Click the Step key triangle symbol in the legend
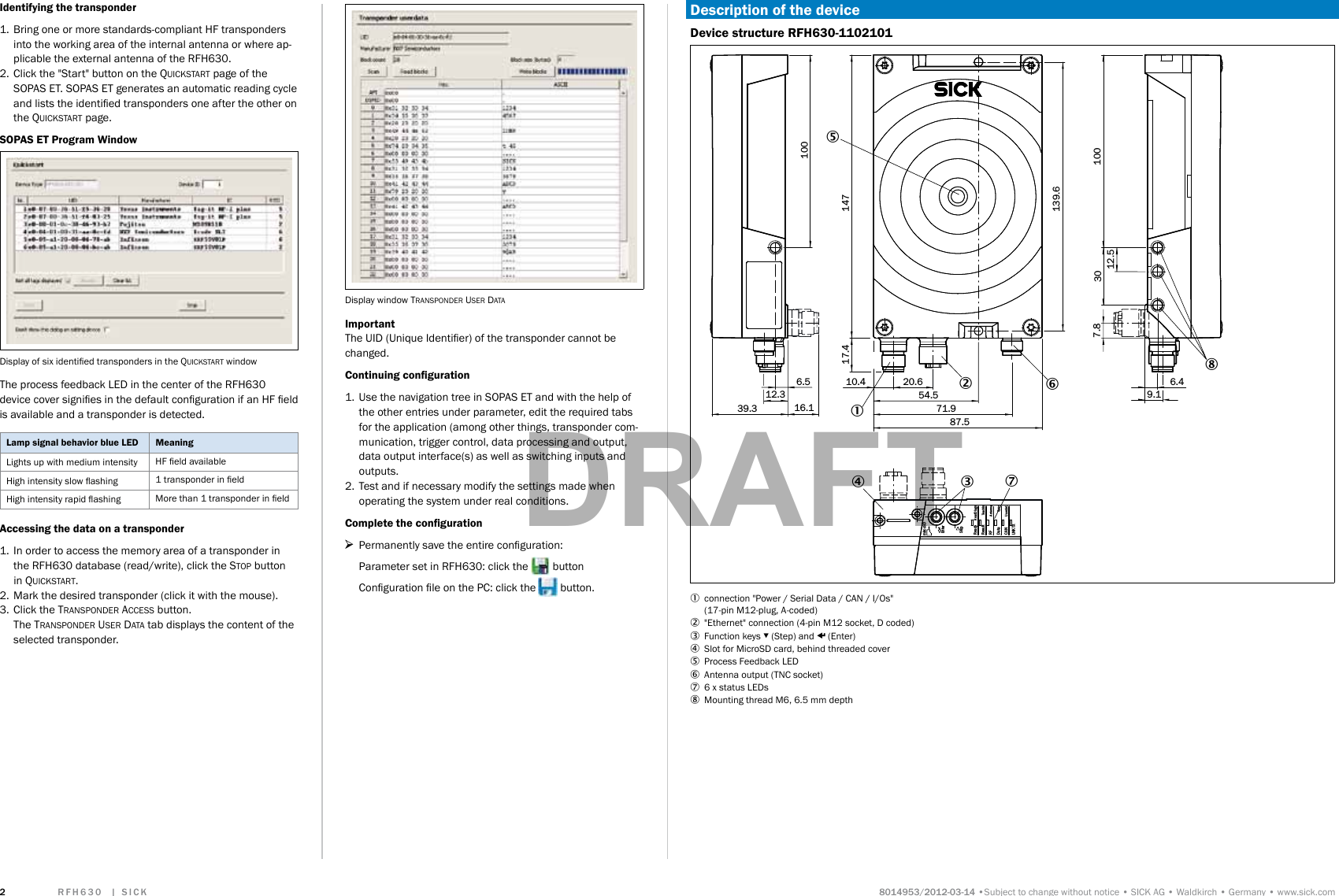This screenshot has width=1339, height=896. click(x=766, y=635)
